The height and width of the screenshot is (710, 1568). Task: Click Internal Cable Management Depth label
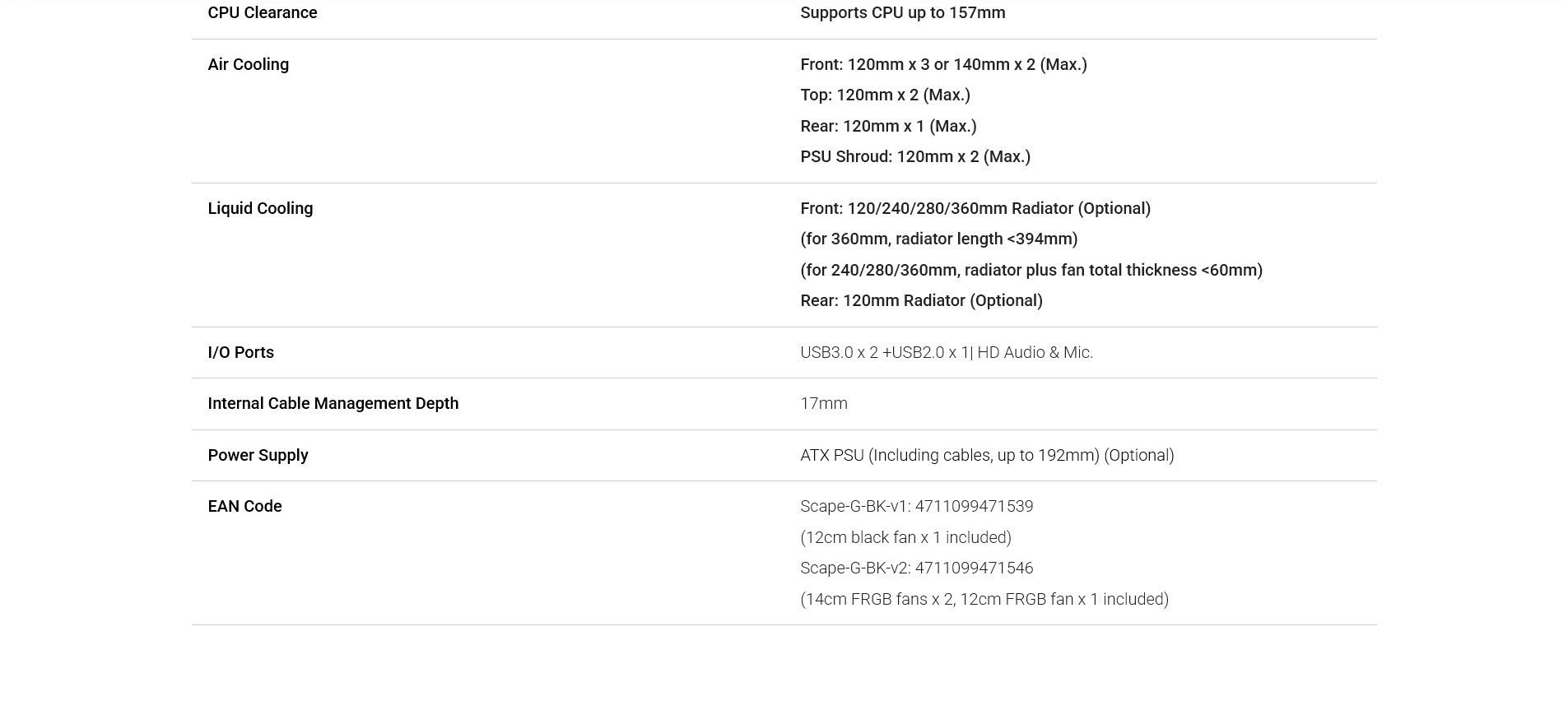click(x=333, y=403)
